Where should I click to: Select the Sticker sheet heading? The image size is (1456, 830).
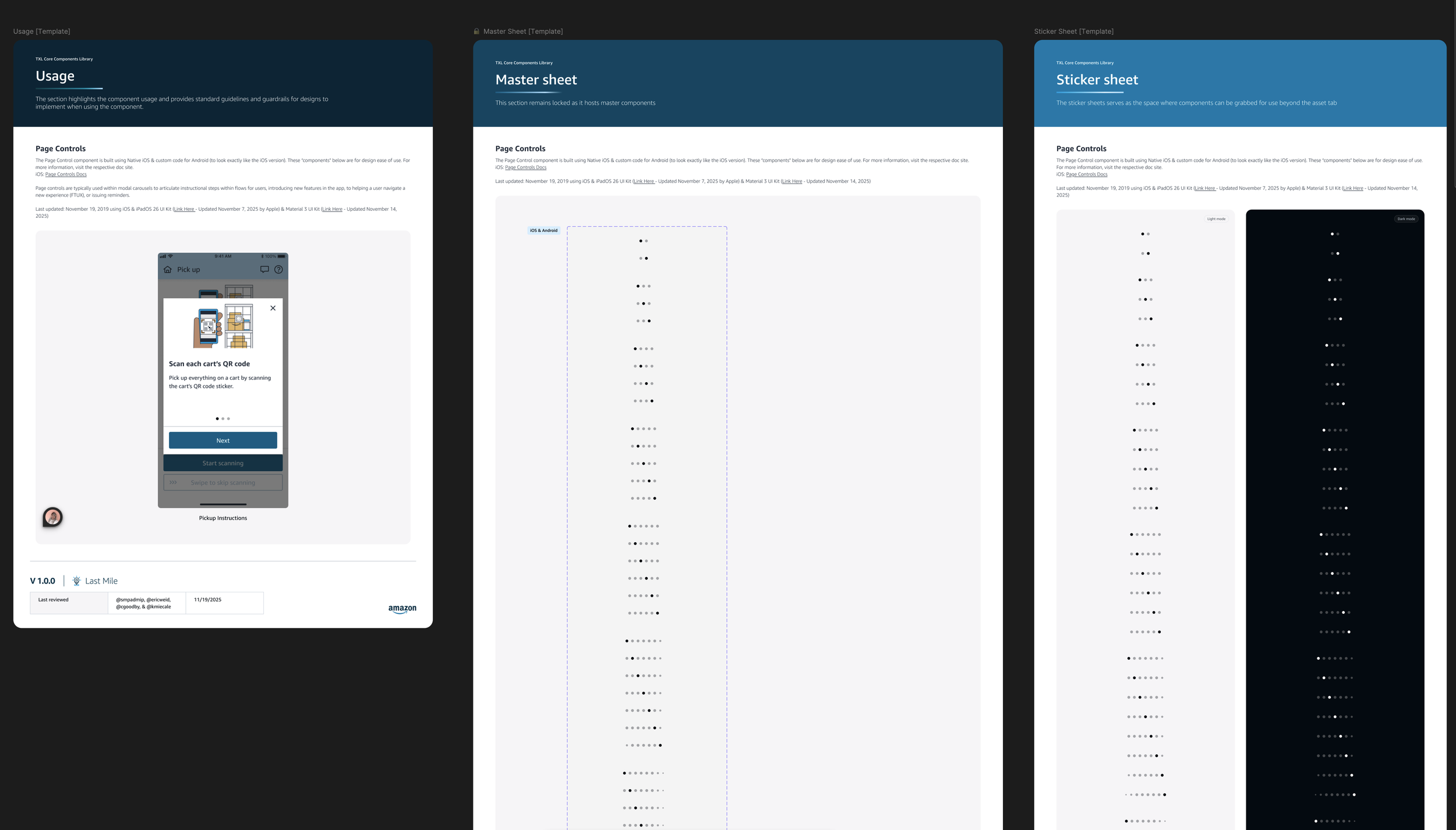click(x=1097, y=80)
